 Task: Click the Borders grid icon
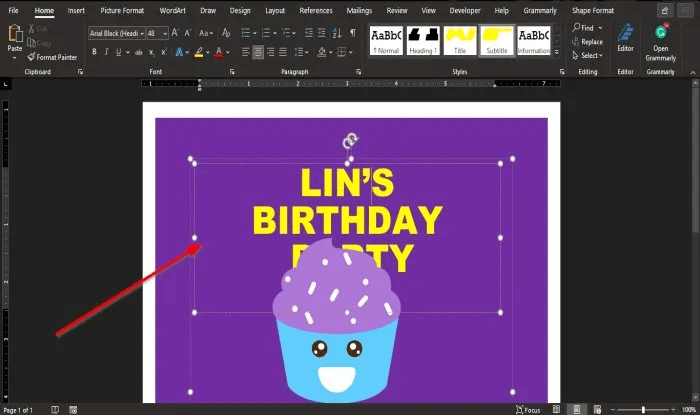[x=342, y=52]
